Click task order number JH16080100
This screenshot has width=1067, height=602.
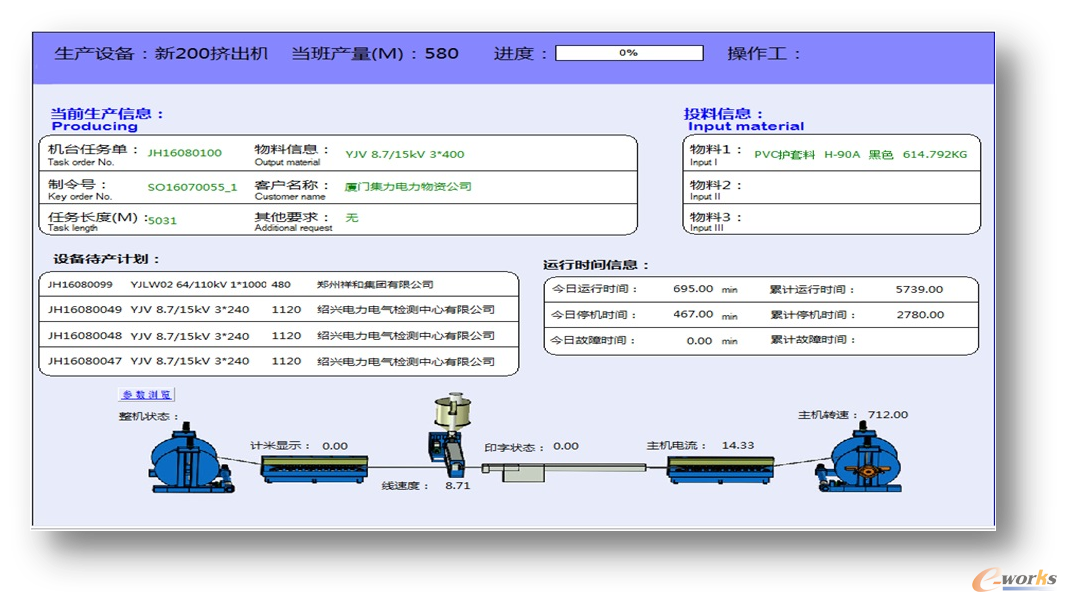(184, 153)
